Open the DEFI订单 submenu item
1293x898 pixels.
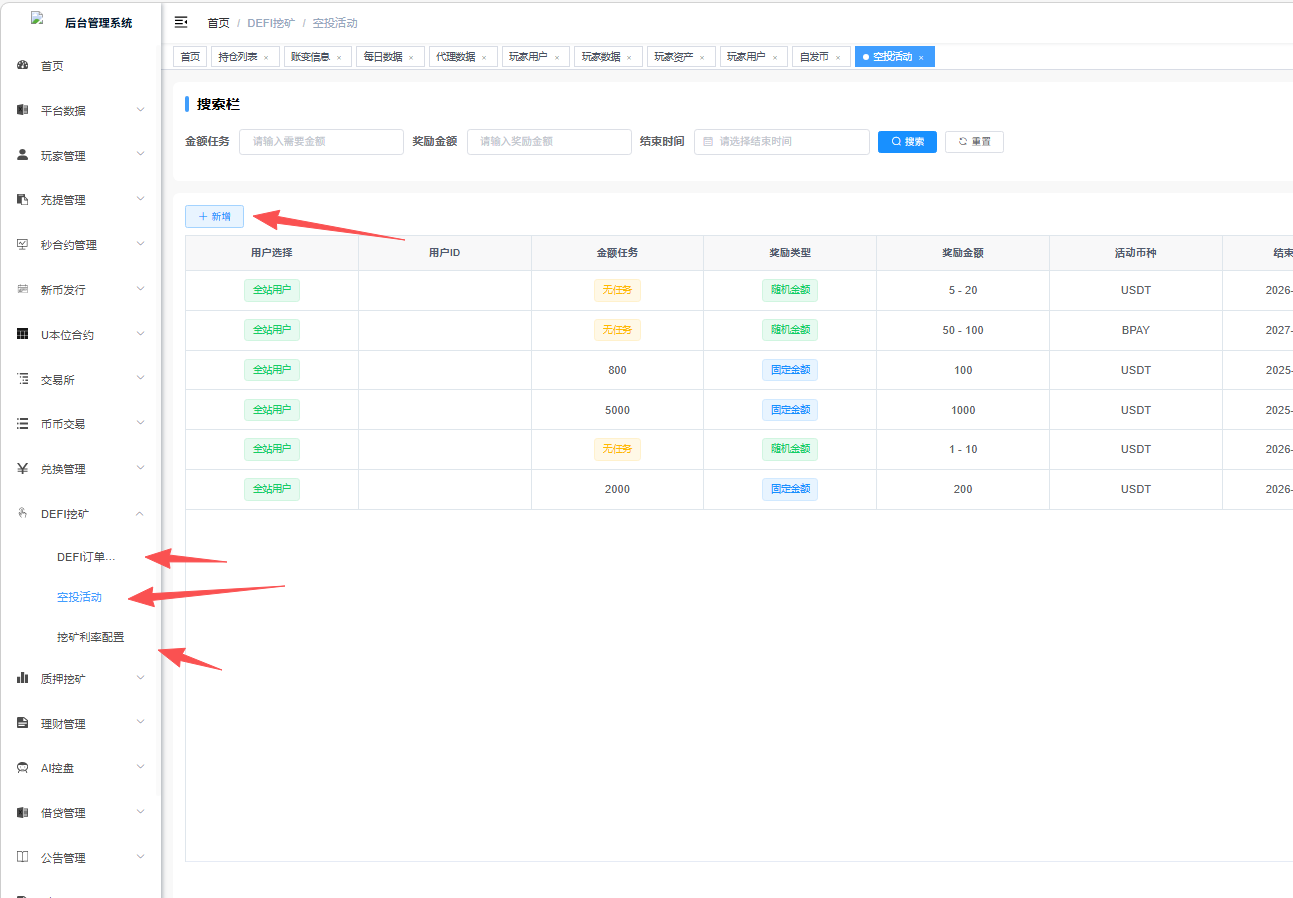click(x=86, y=557)
